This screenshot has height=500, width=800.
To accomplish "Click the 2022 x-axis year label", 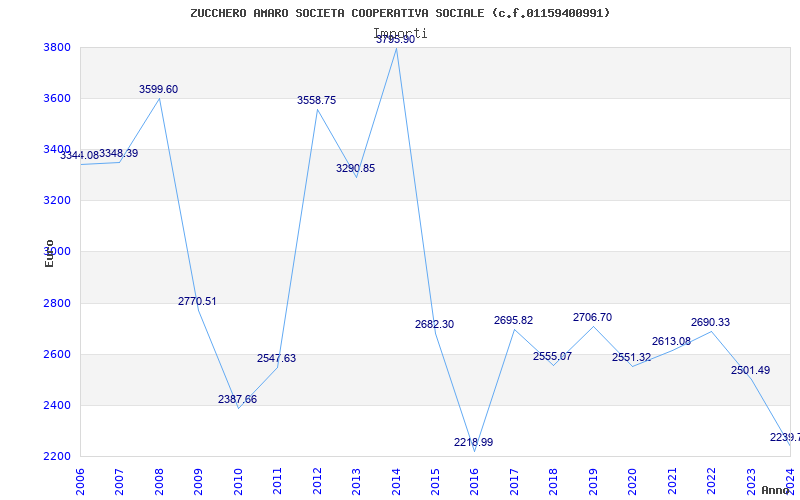I will [711, 482].
